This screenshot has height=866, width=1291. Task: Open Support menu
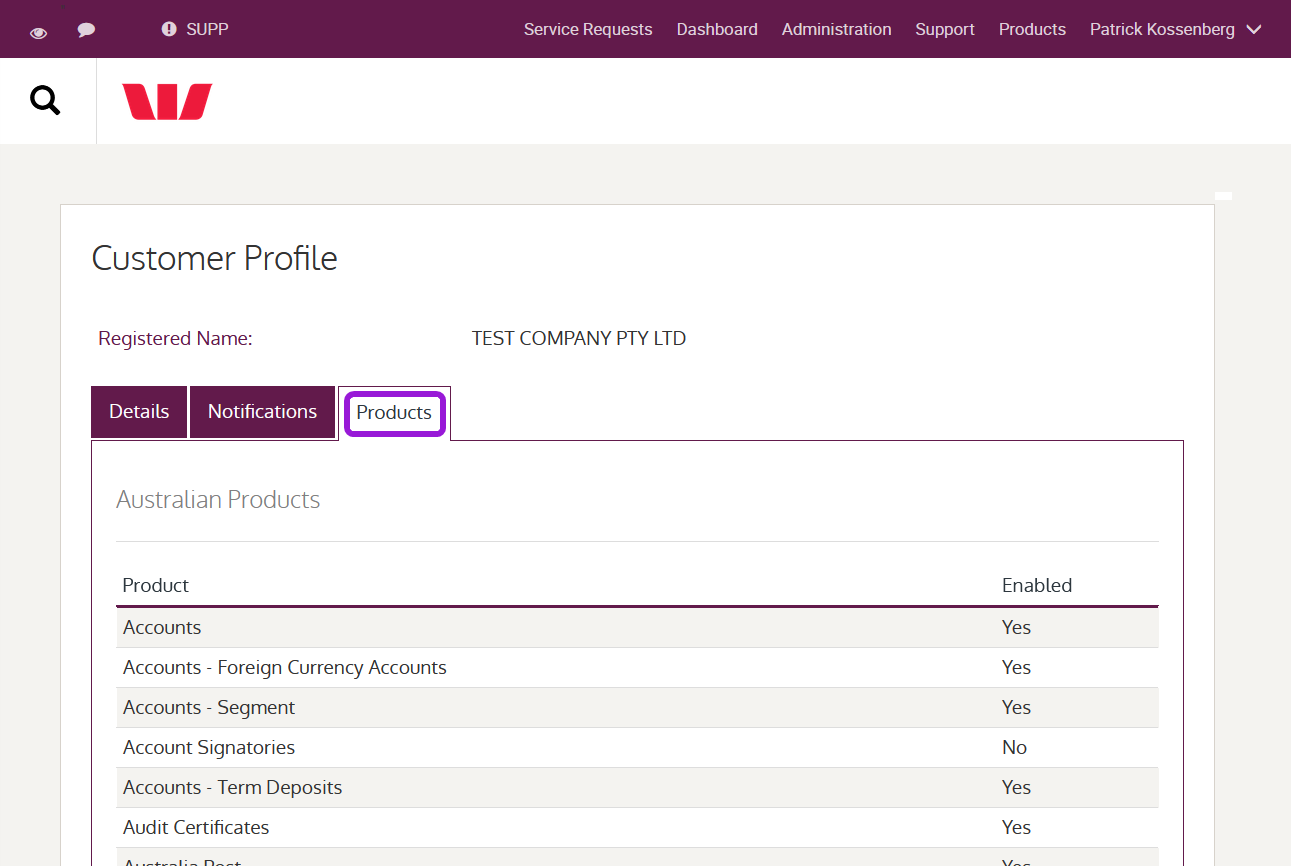point(945,29)
